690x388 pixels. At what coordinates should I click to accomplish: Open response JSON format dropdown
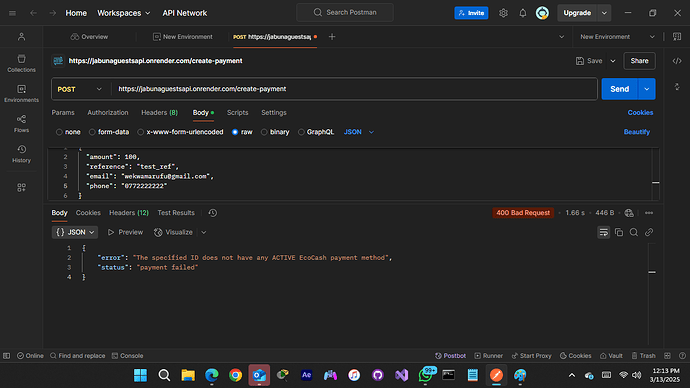click(x=75, y=232)
